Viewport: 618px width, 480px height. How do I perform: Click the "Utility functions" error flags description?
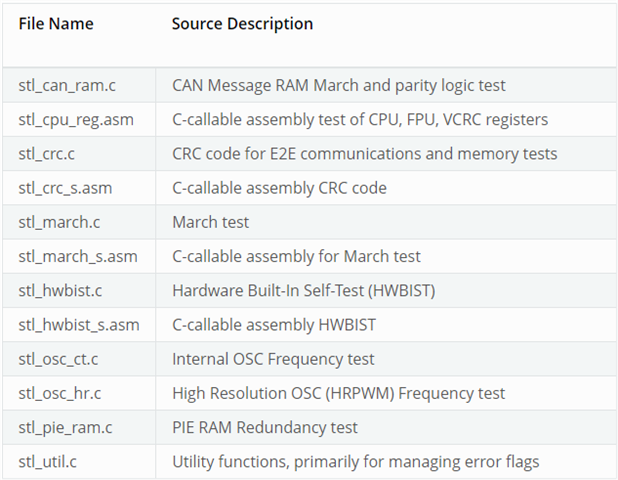(x=356, y=461)
